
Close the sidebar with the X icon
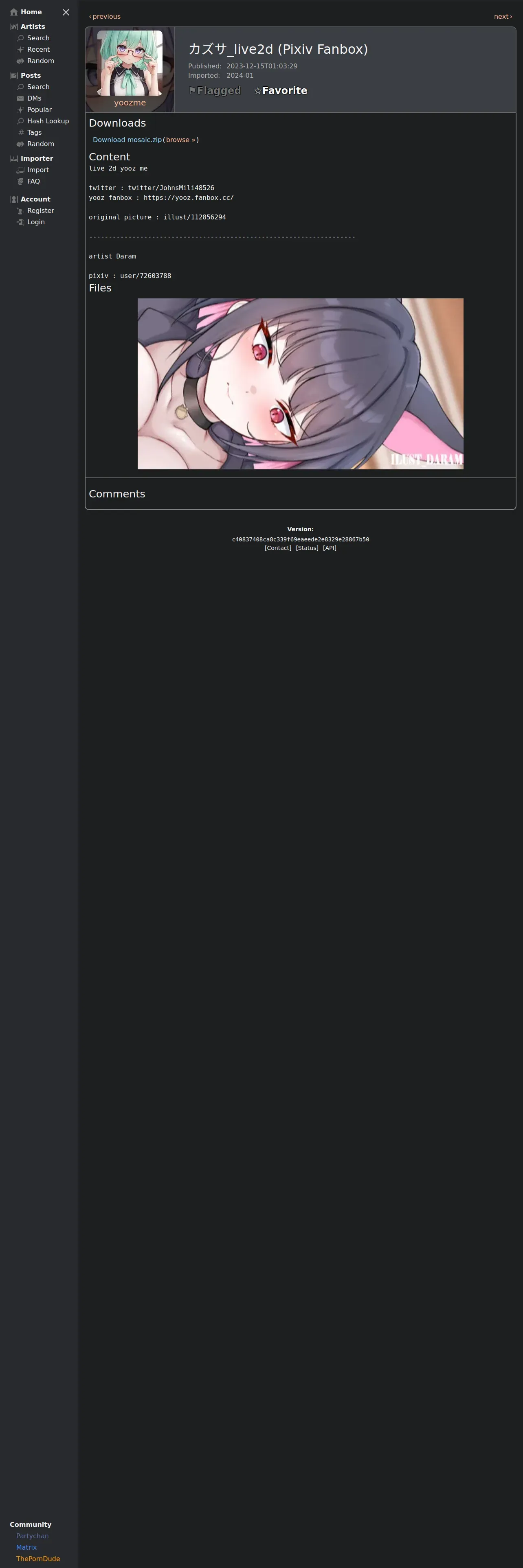pyautogui.click(x=66, y=12)
